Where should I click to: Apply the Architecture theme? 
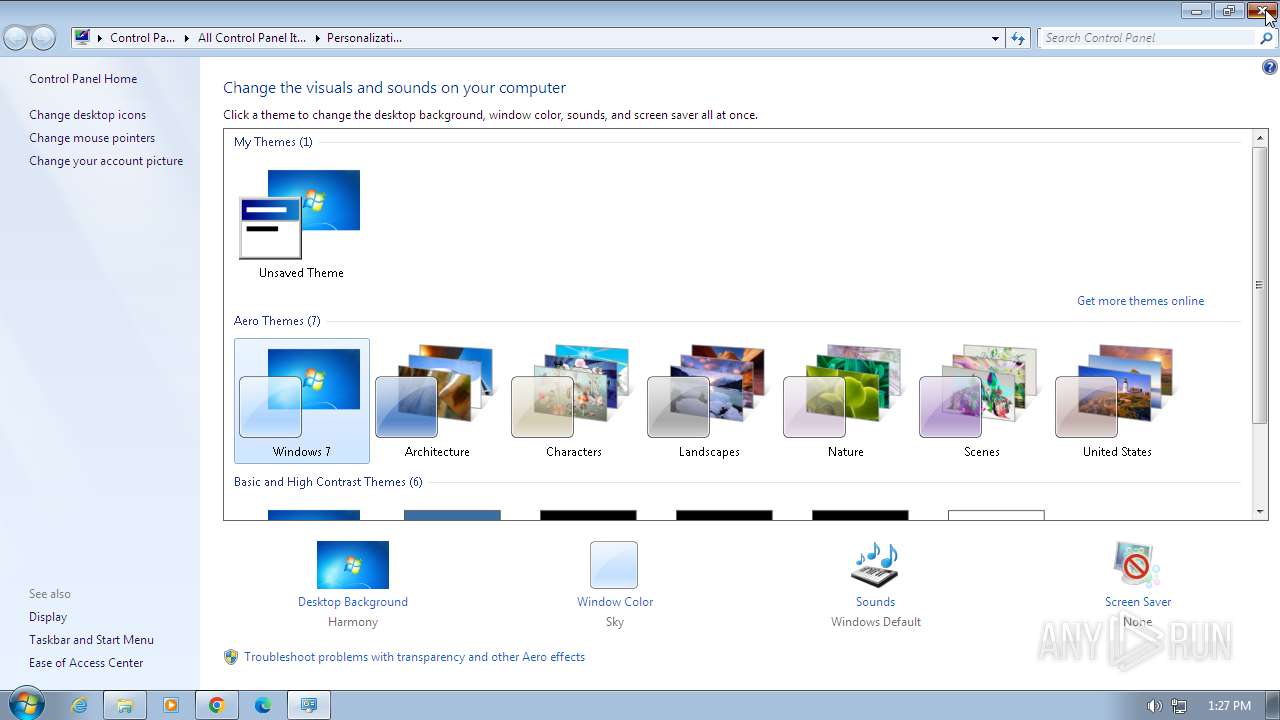437,401
